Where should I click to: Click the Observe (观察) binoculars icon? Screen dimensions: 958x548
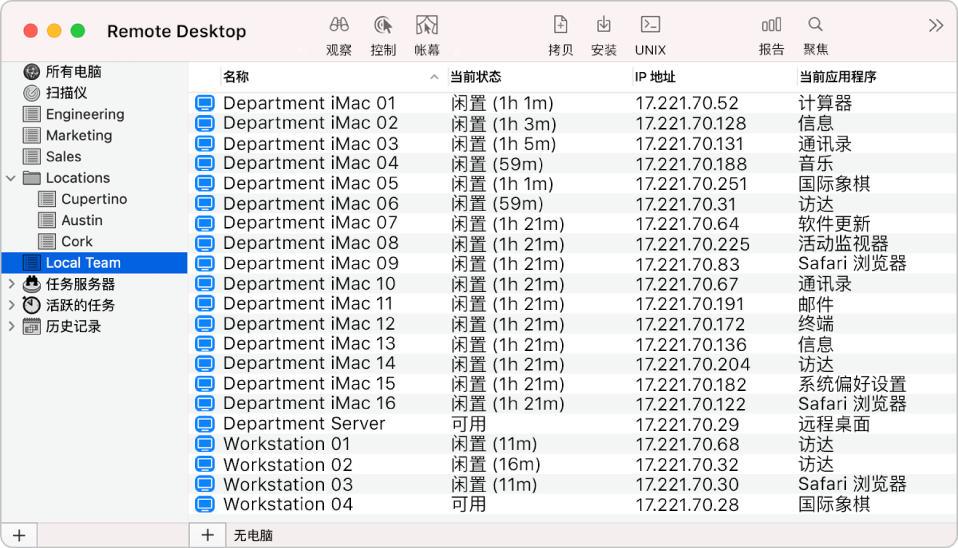pos(338,25)
